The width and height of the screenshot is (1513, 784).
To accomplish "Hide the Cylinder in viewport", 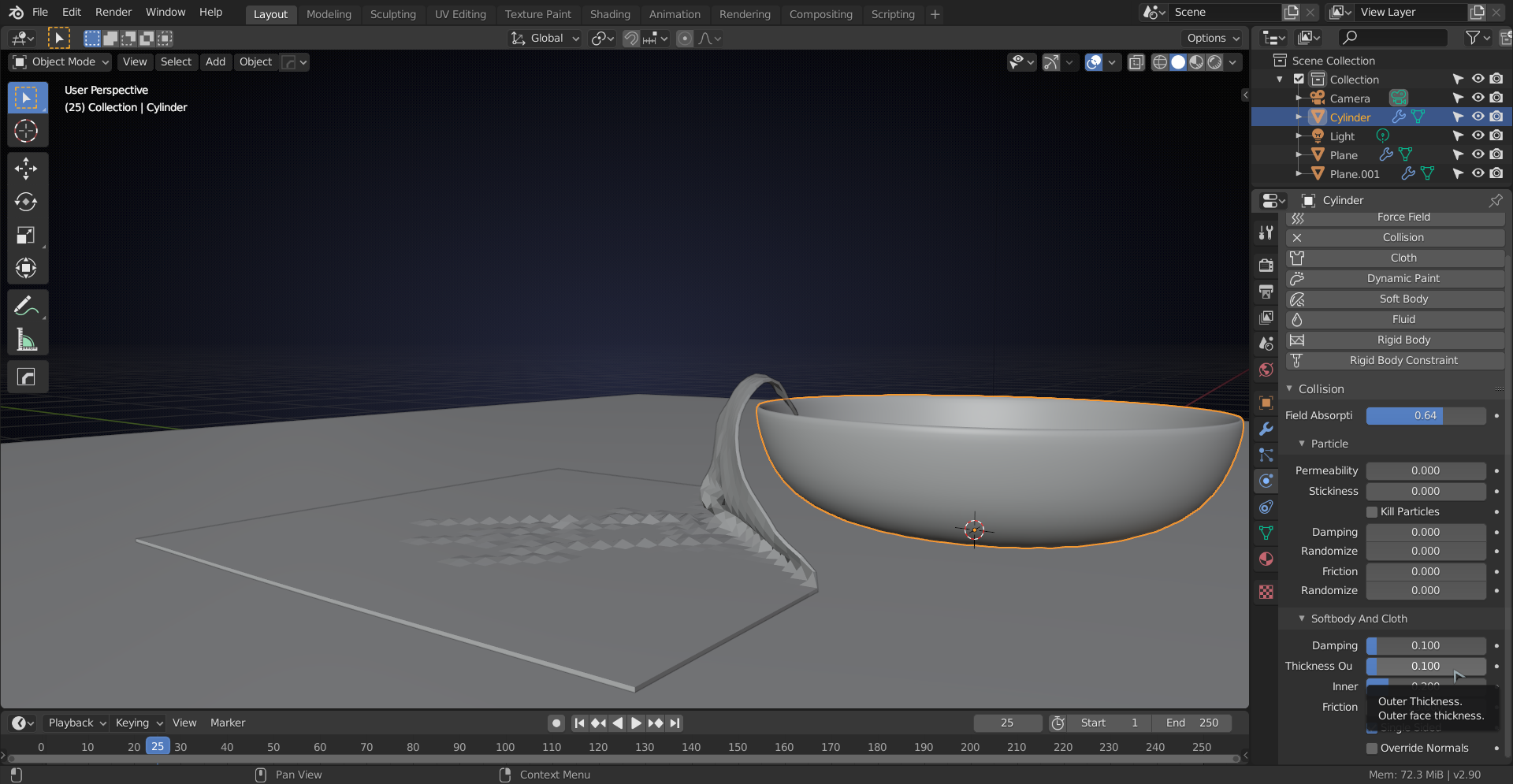I will pos(1478,117).
